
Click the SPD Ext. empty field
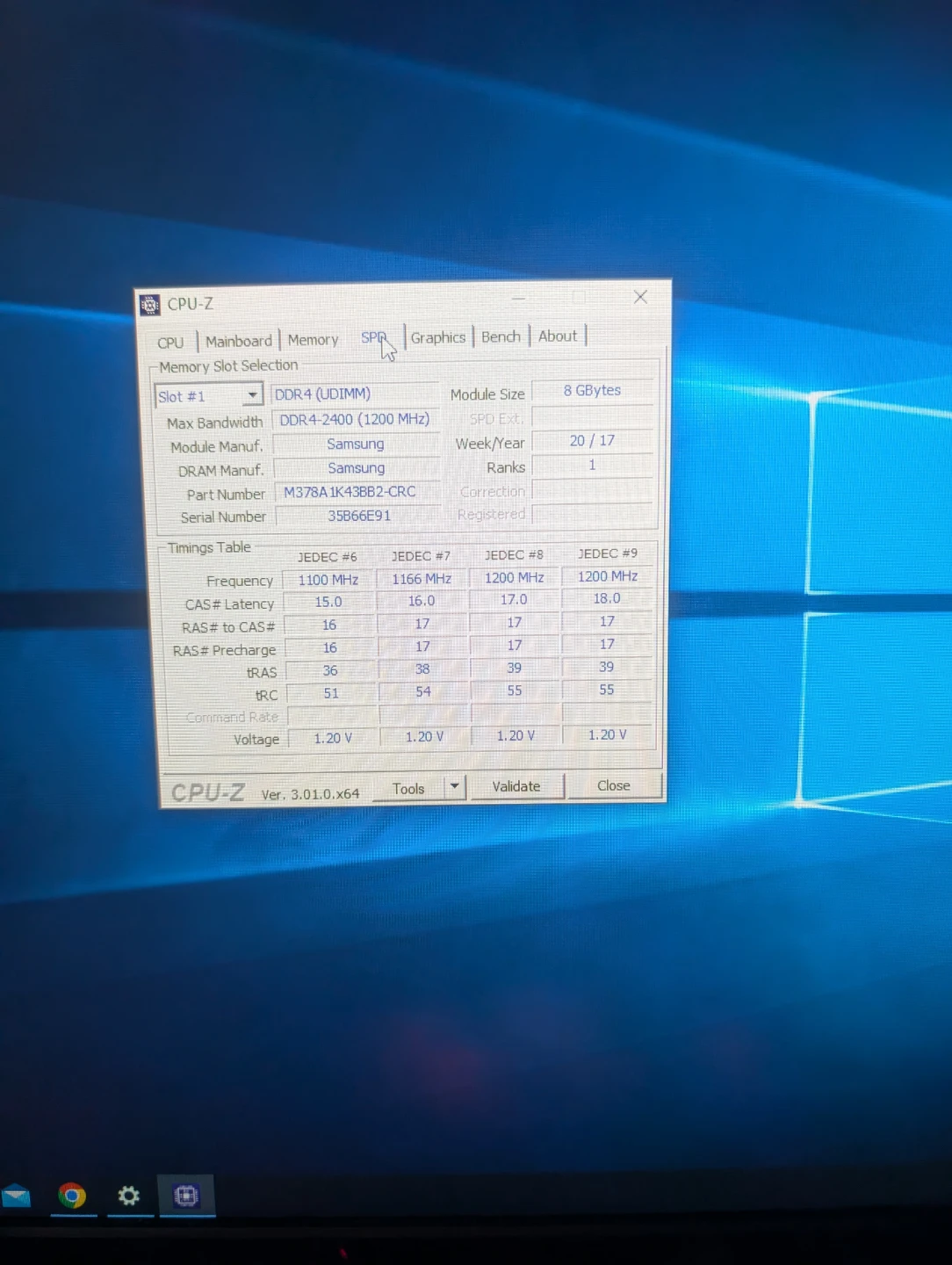tap(592, 416)
